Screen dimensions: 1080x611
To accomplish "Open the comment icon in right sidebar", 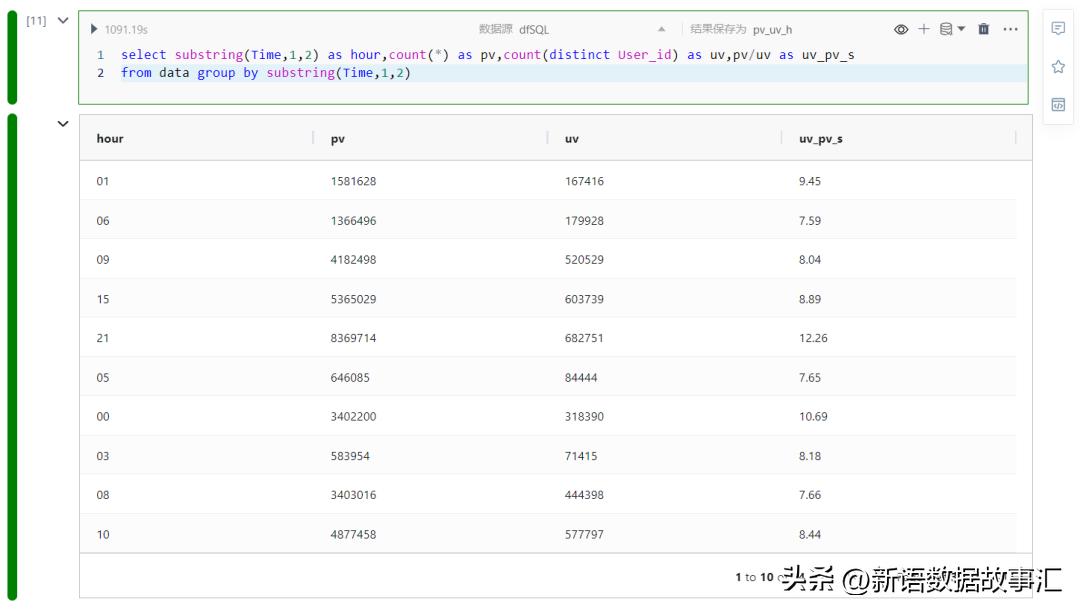I will (x=1058, y=29).
